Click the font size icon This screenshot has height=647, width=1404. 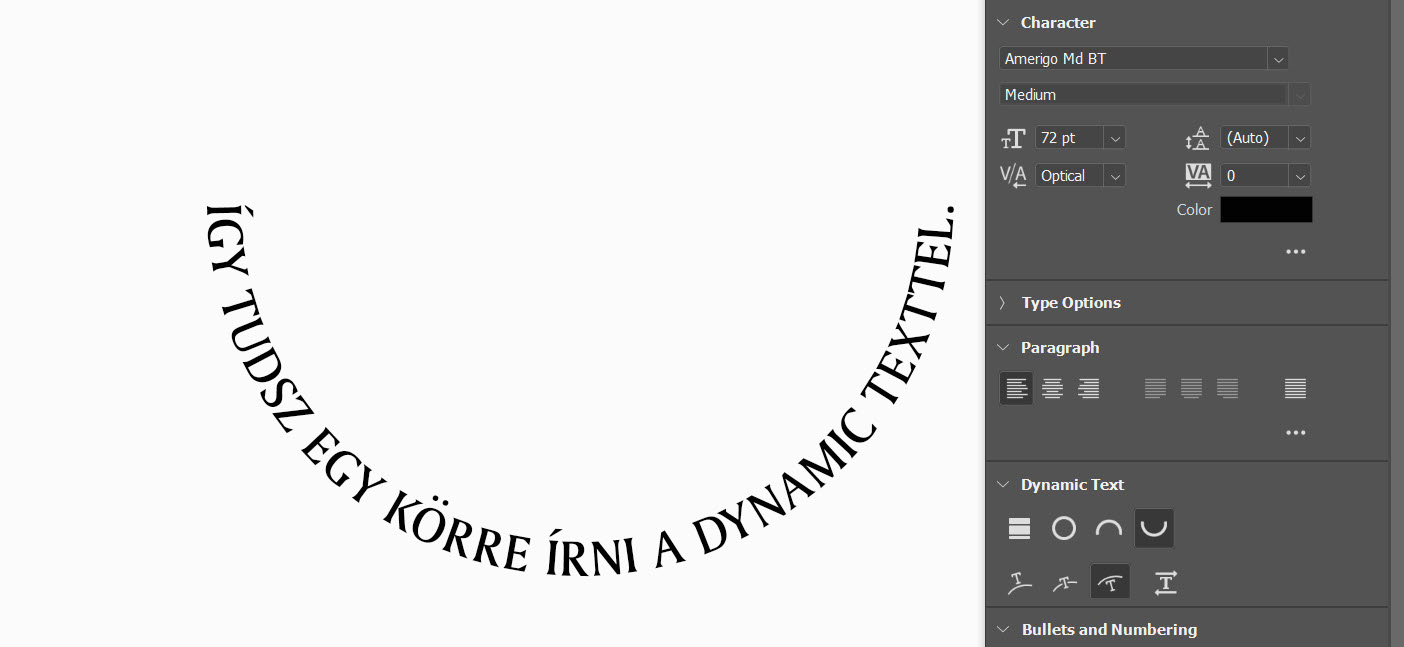1014,138
